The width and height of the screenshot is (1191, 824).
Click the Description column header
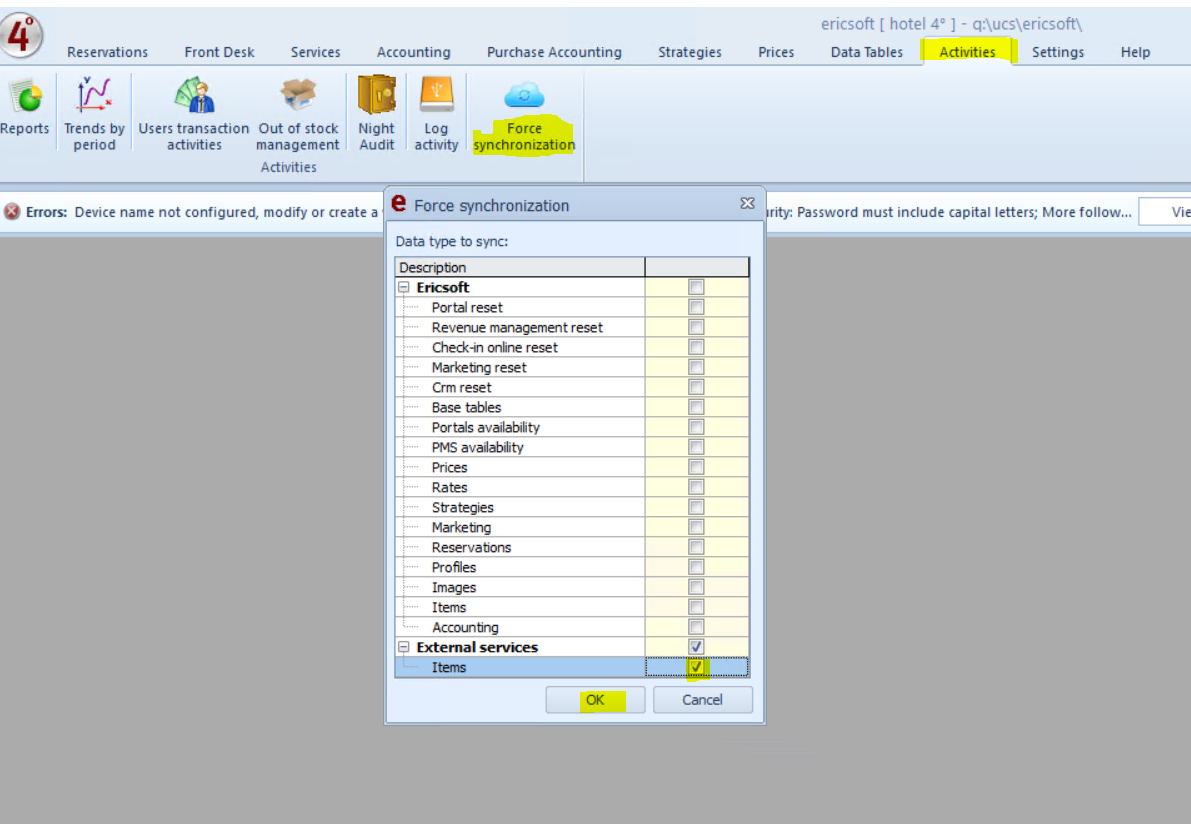520,267
